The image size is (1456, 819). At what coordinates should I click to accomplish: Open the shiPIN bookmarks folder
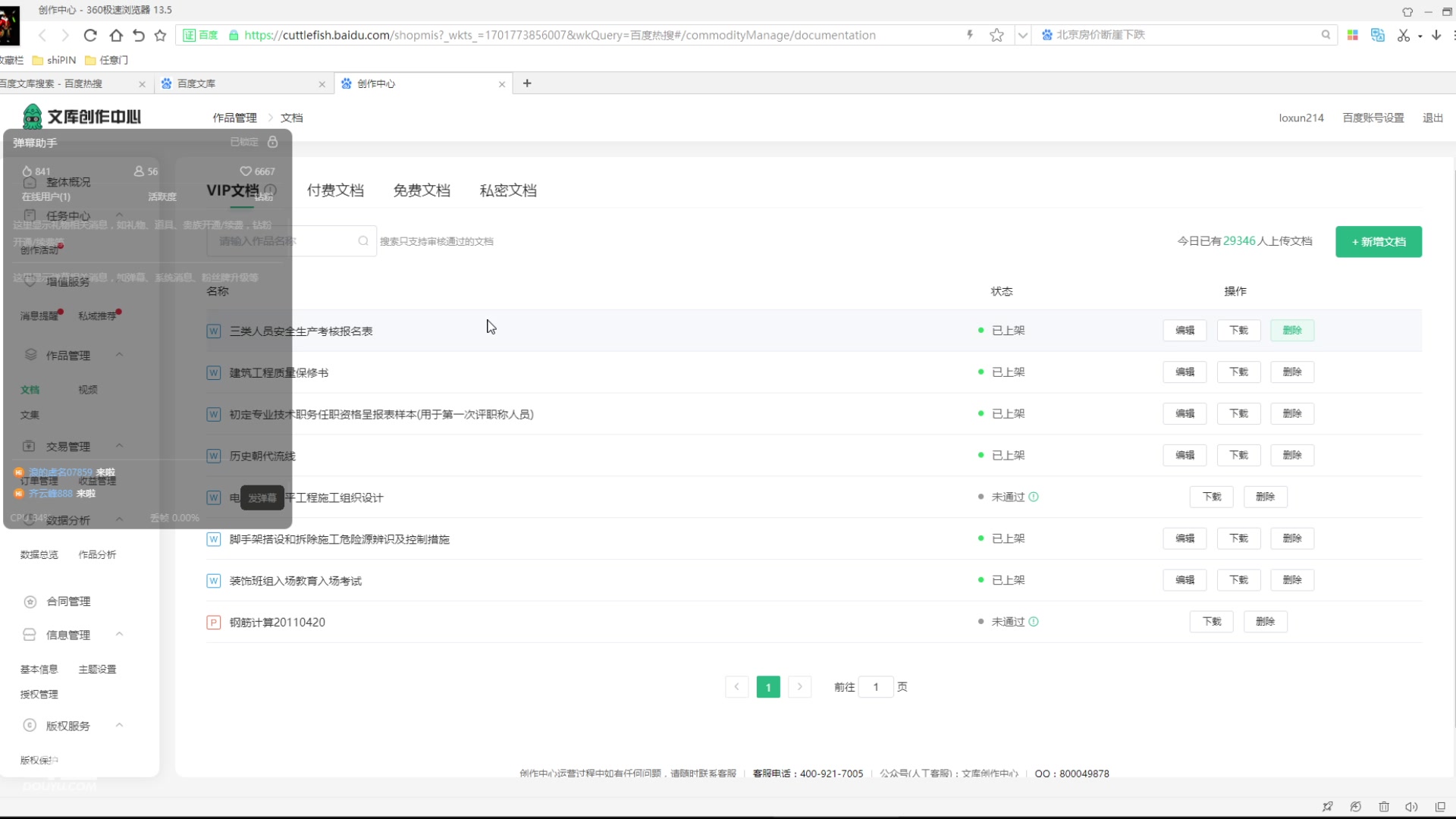(54, 60)
